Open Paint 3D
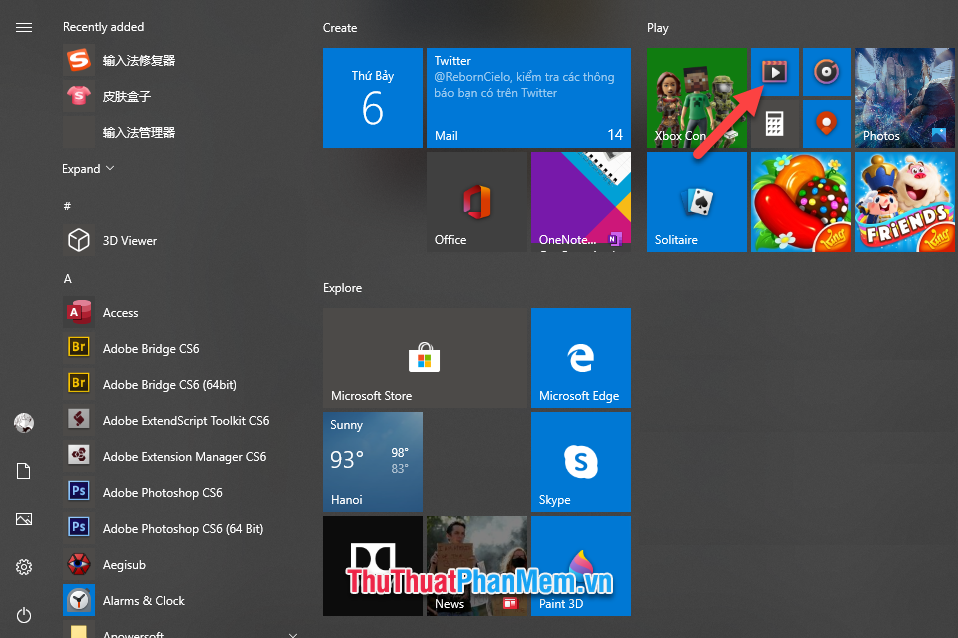Viewport: 958px width, 638px height. 581,565
